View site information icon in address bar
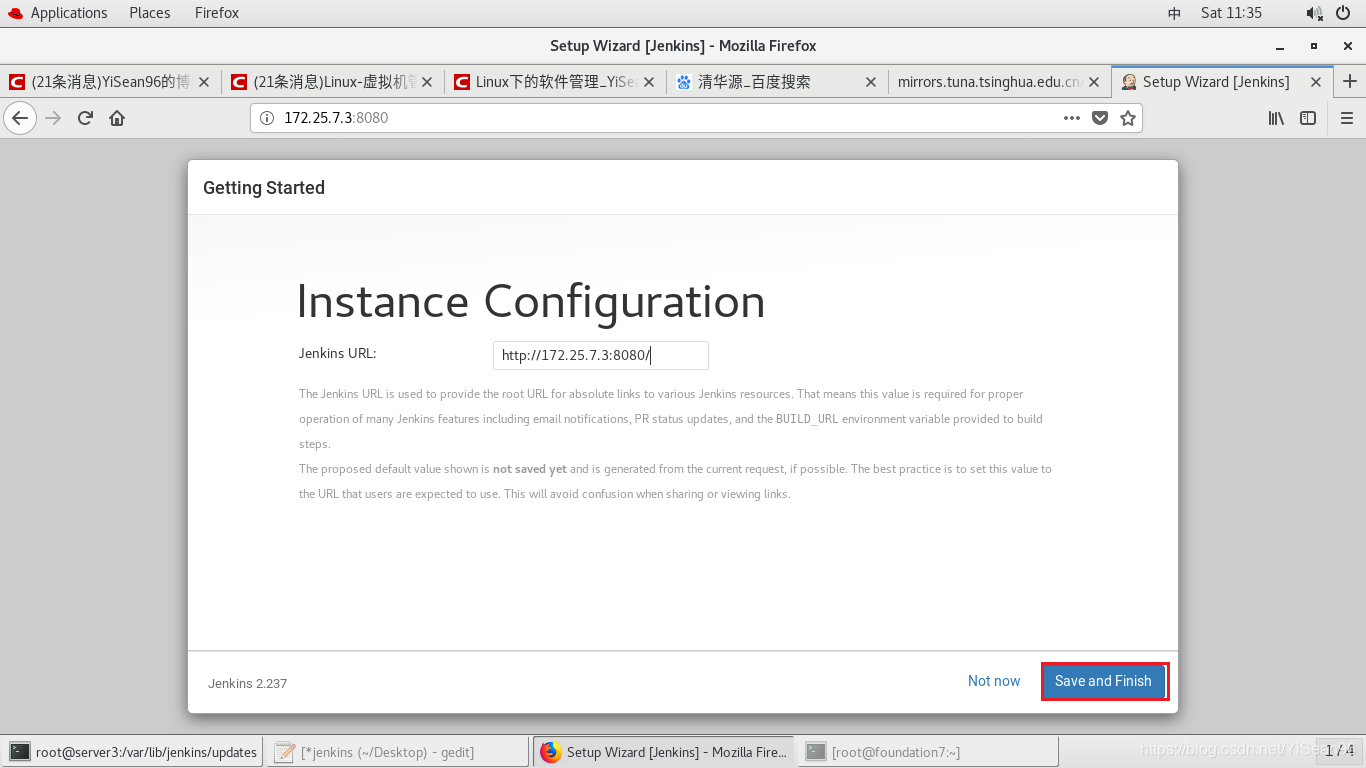The height and width of the screenshot is (768, 1366). pos(267,118)
